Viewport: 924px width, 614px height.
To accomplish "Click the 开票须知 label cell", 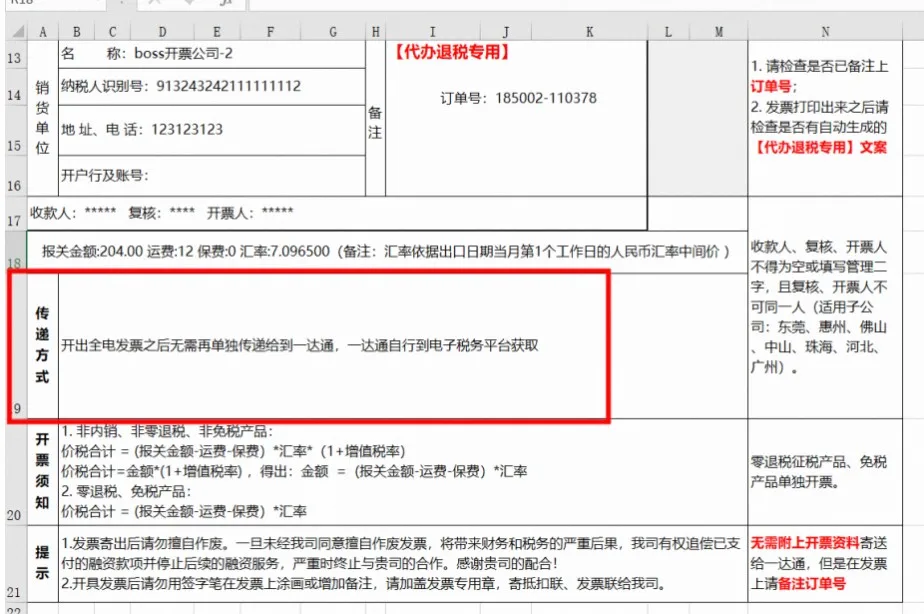I will [42, 472].
